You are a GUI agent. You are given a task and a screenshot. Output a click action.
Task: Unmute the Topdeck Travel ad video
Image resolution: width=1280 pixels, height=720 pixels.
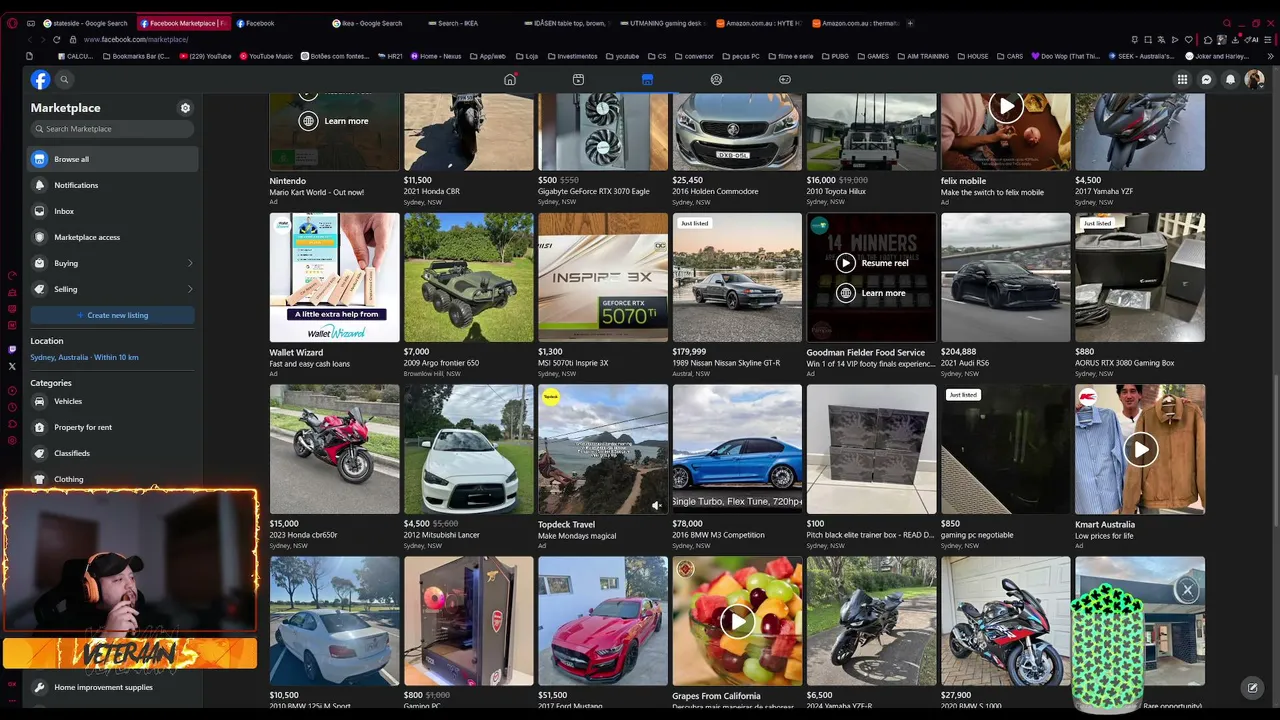pyautogui.click(x=655, y=505)
